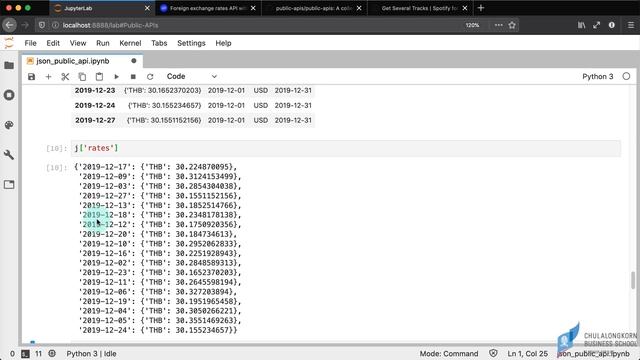Go back in browser history
This screenshot has width=640, height=360.
9,25
